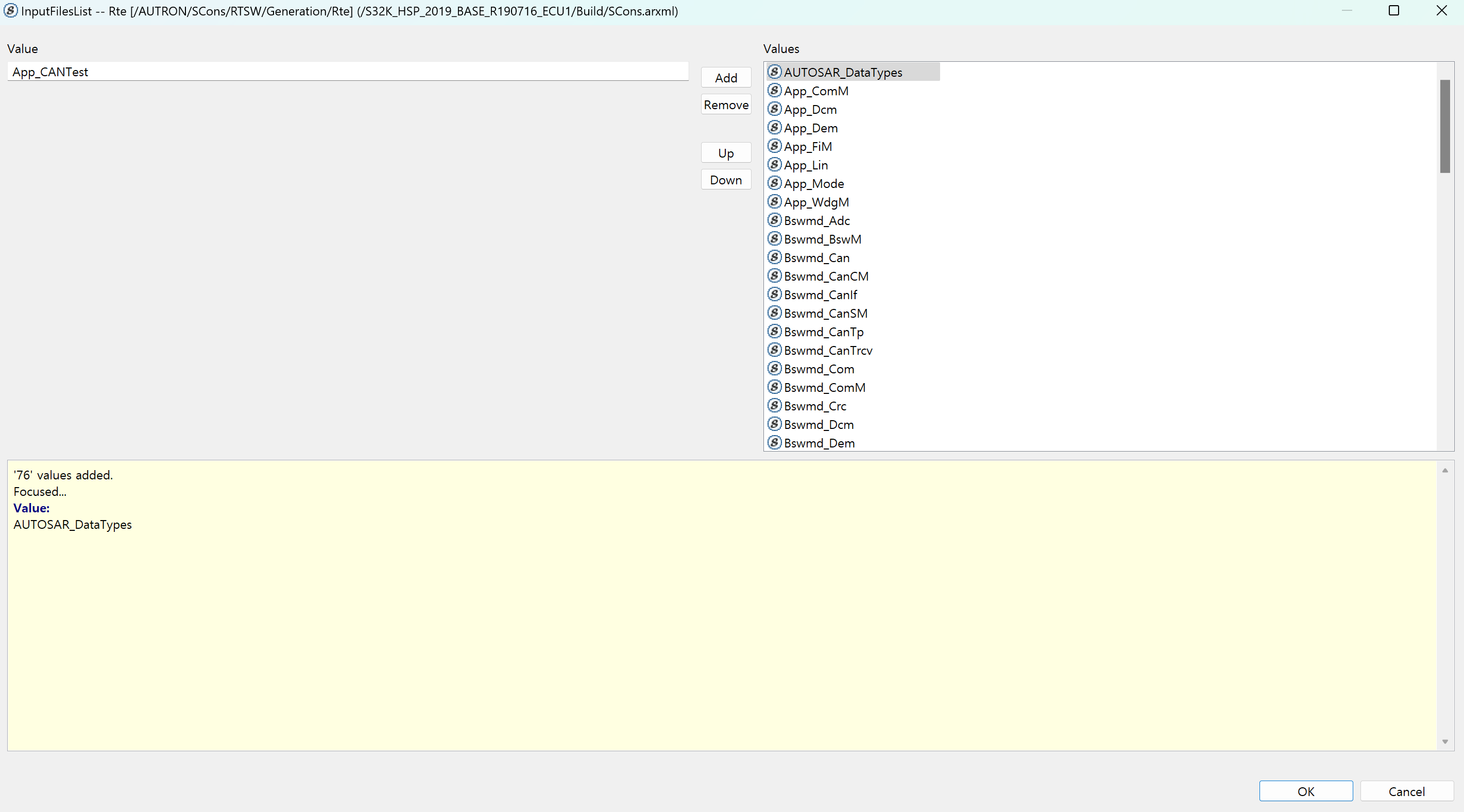Screen dimensions: 1464x812
Task: Click the icon next to Bswmd_CanIf
Action: coord(774,295)
